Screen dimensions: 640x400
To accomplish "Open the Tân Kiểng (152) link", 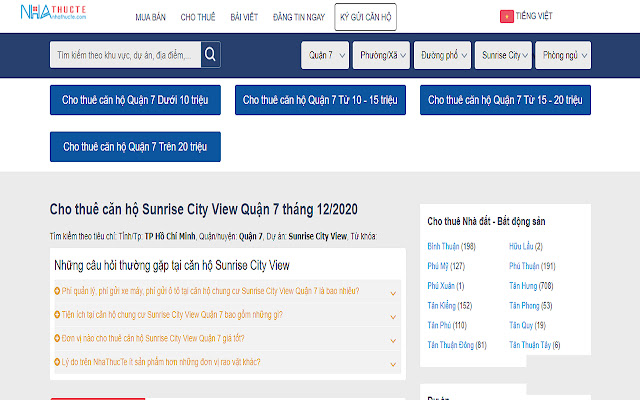I will pos(450,305).
